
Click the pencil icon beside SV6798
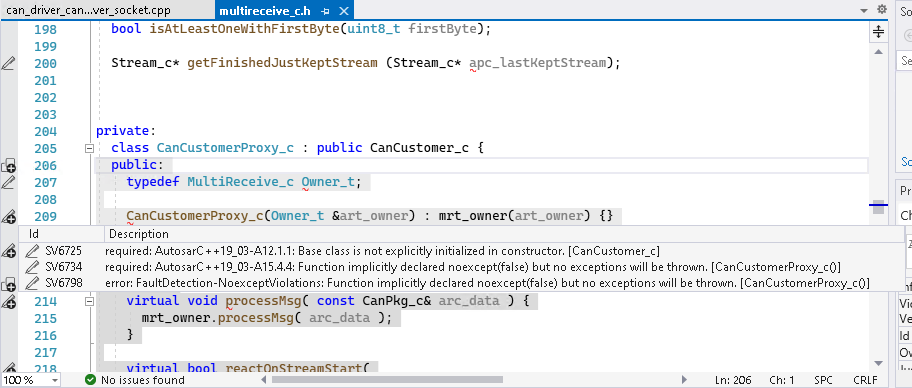pyautogui.click(x=33, y=283)
